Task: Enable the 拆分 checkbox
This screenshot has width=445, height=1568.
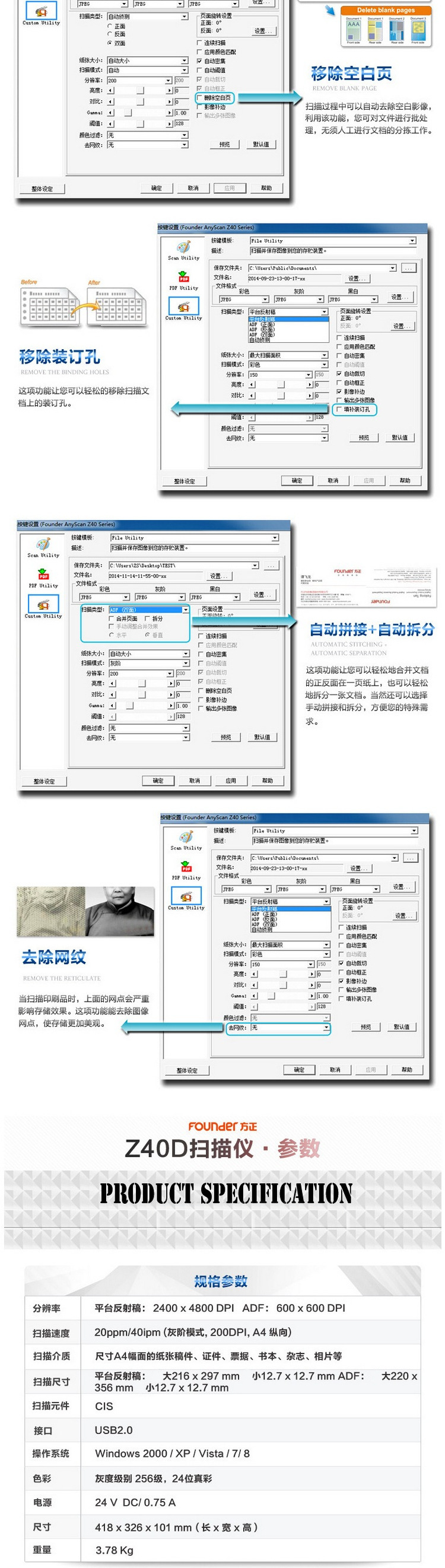Action: 147,619
